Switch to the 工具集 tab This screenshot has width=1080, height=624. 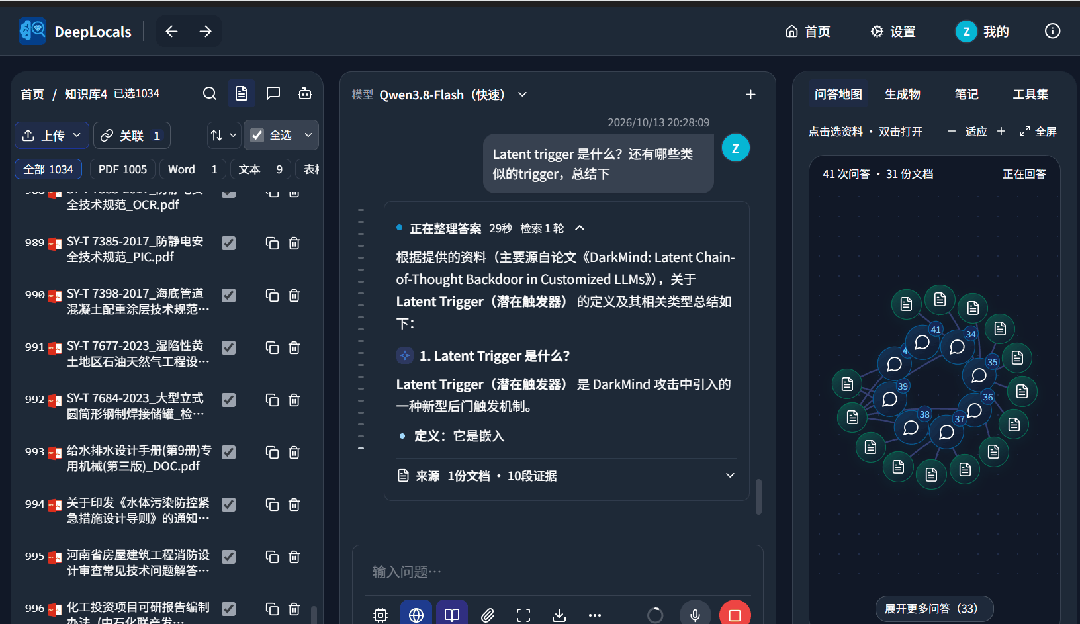click(1030, 94)
